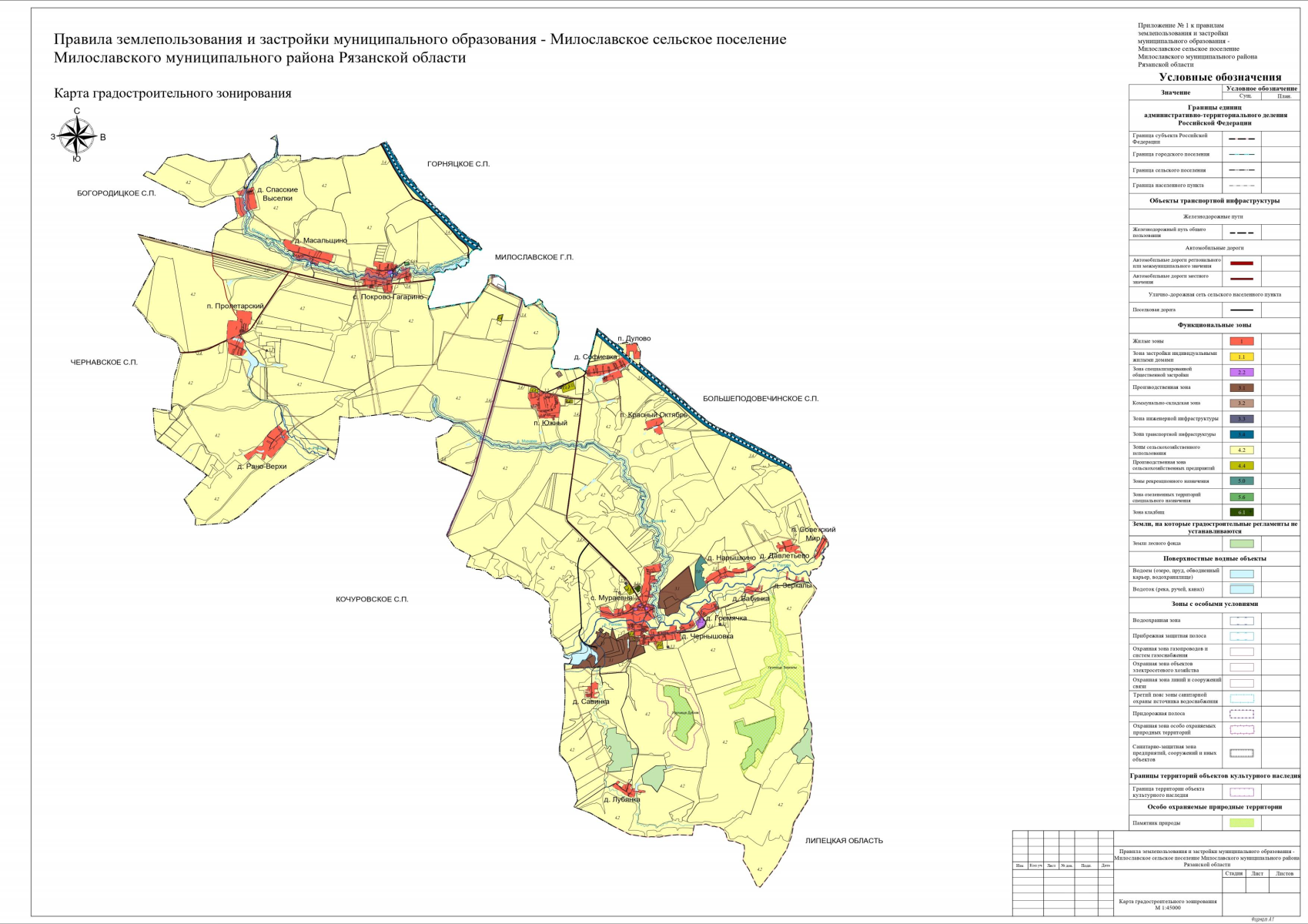Select the yellow 1.1 zone legend swatch

click(x=1241, y=357)
